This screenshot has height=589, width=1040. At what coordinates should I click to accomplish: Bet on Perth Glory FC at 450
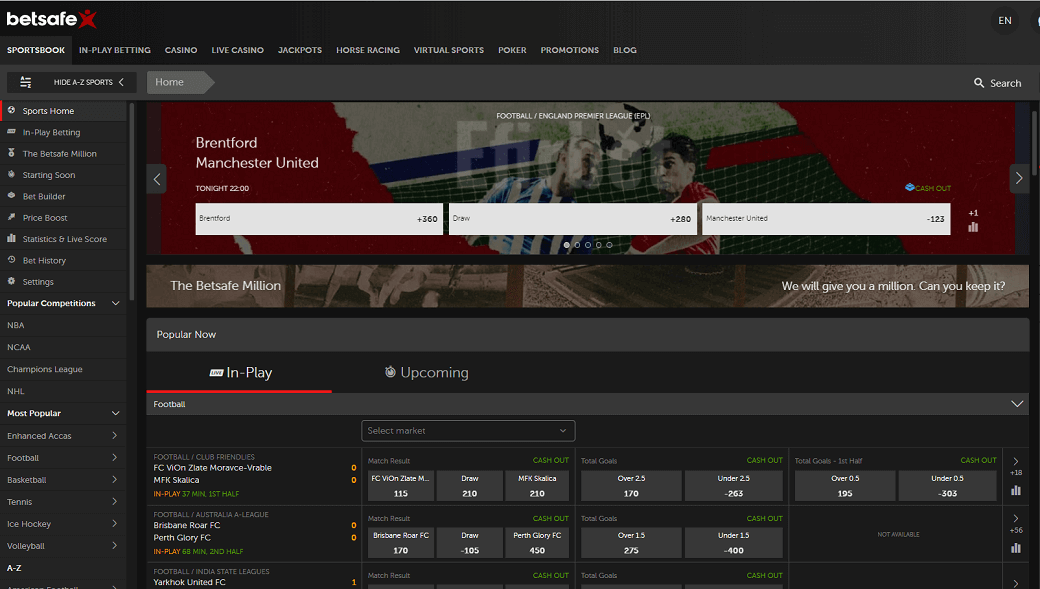point(537,543)
